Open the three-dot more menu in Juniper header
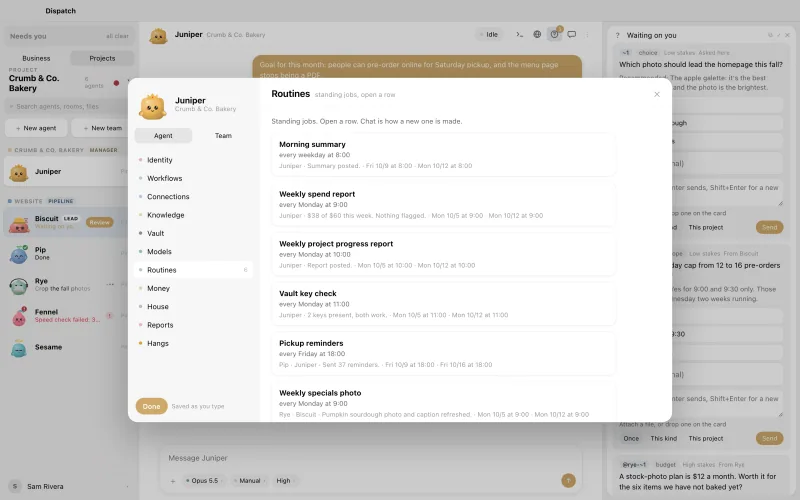This screenshot has width=800, height=500. click(x=587, y=35)
